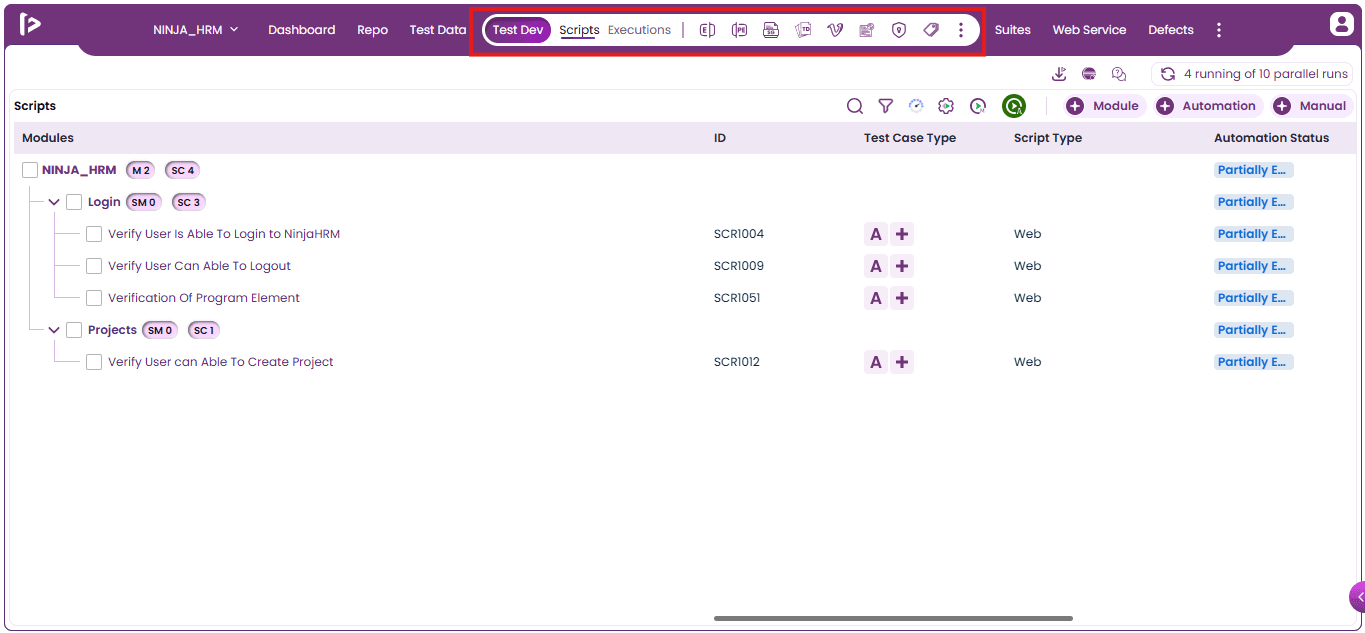Click the horizontal scrollbar at bottom
The image size is (1365, 633).
[x=893, y=618]
